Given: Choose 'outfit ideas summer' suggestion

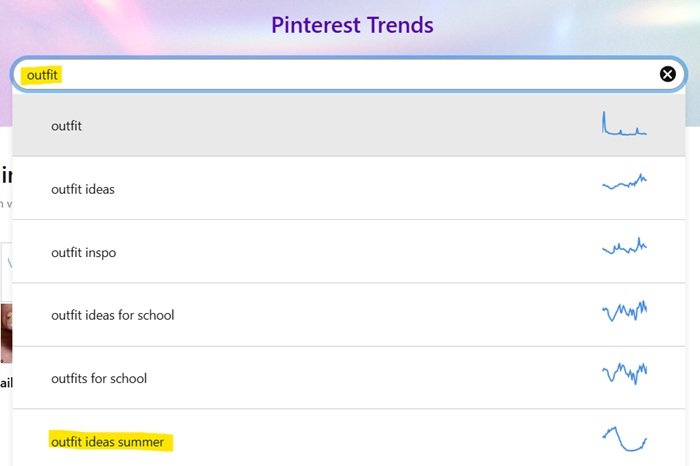Looking at the screenshot, I should 349,438.
